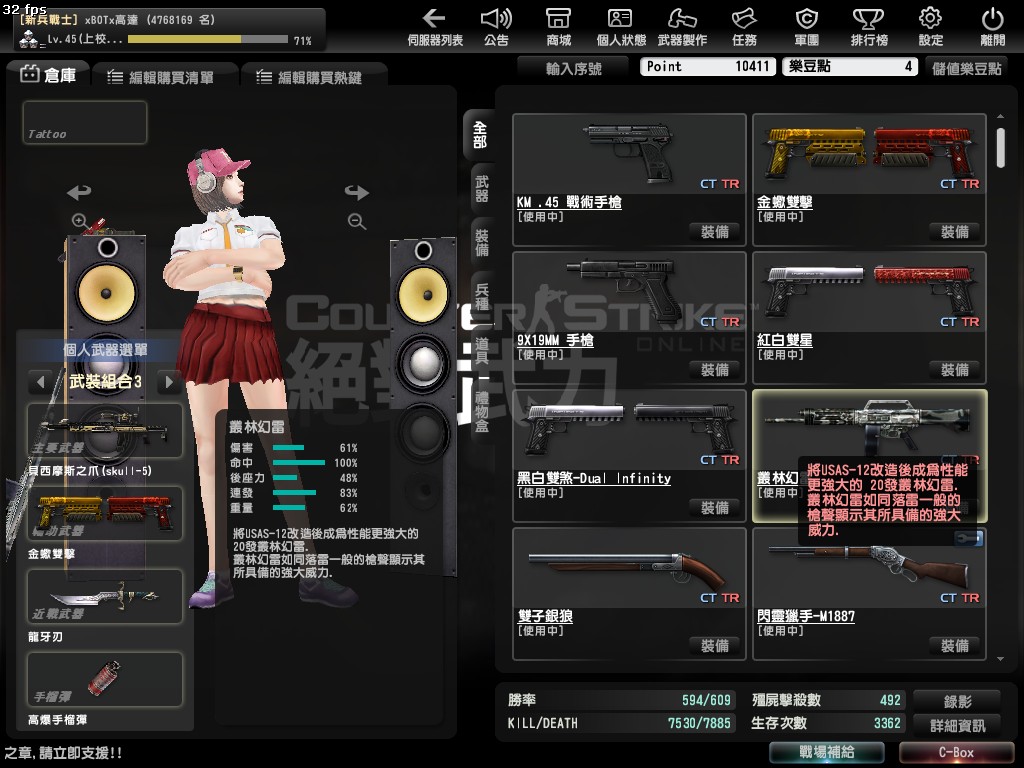Screen dimensions: 1024x768
Task: Click the inventory scrollbar thumb
Action: [1000, 148]
